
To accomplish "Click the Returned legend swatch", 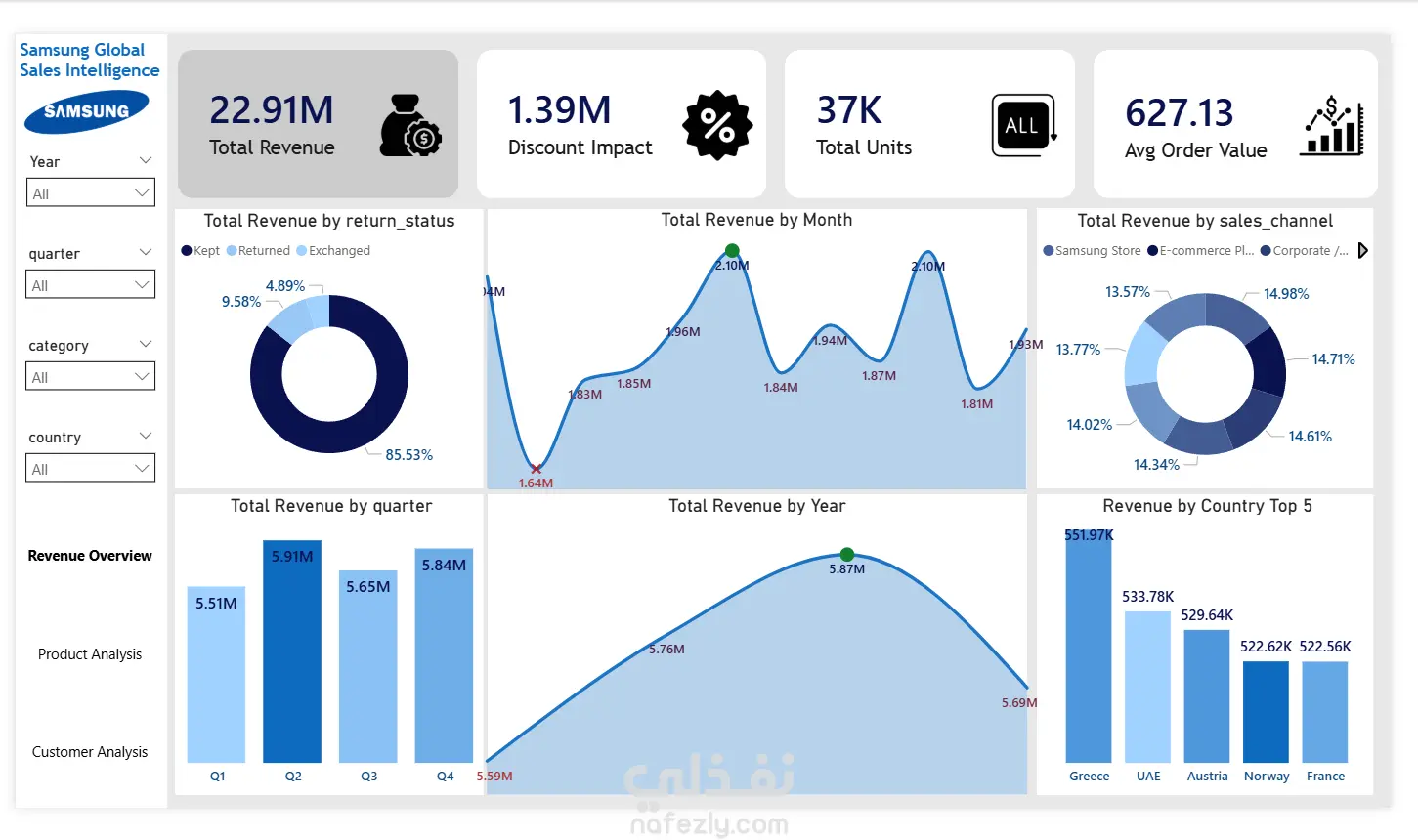I will (232, 251).
